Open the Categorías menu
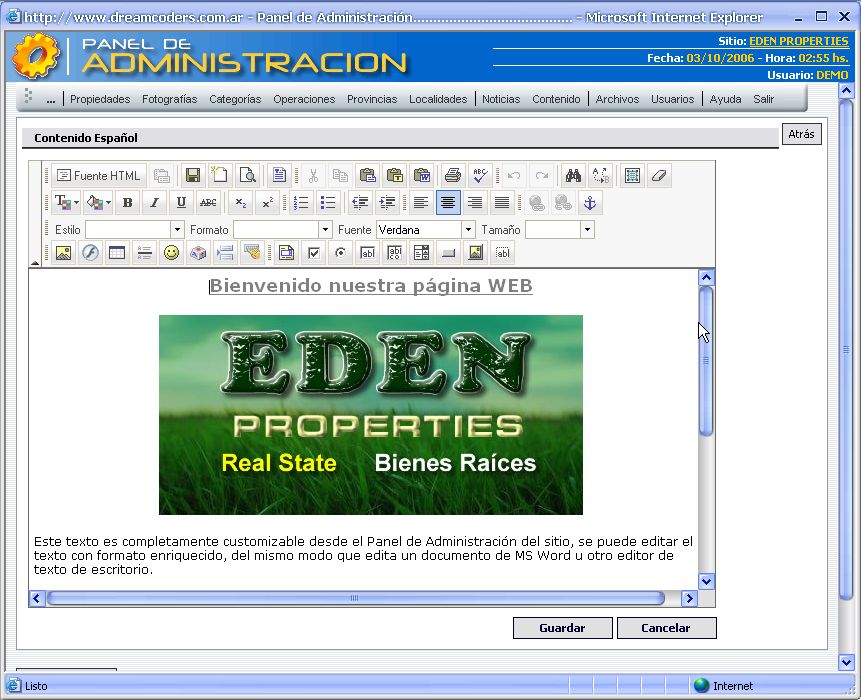 [235, 99]
